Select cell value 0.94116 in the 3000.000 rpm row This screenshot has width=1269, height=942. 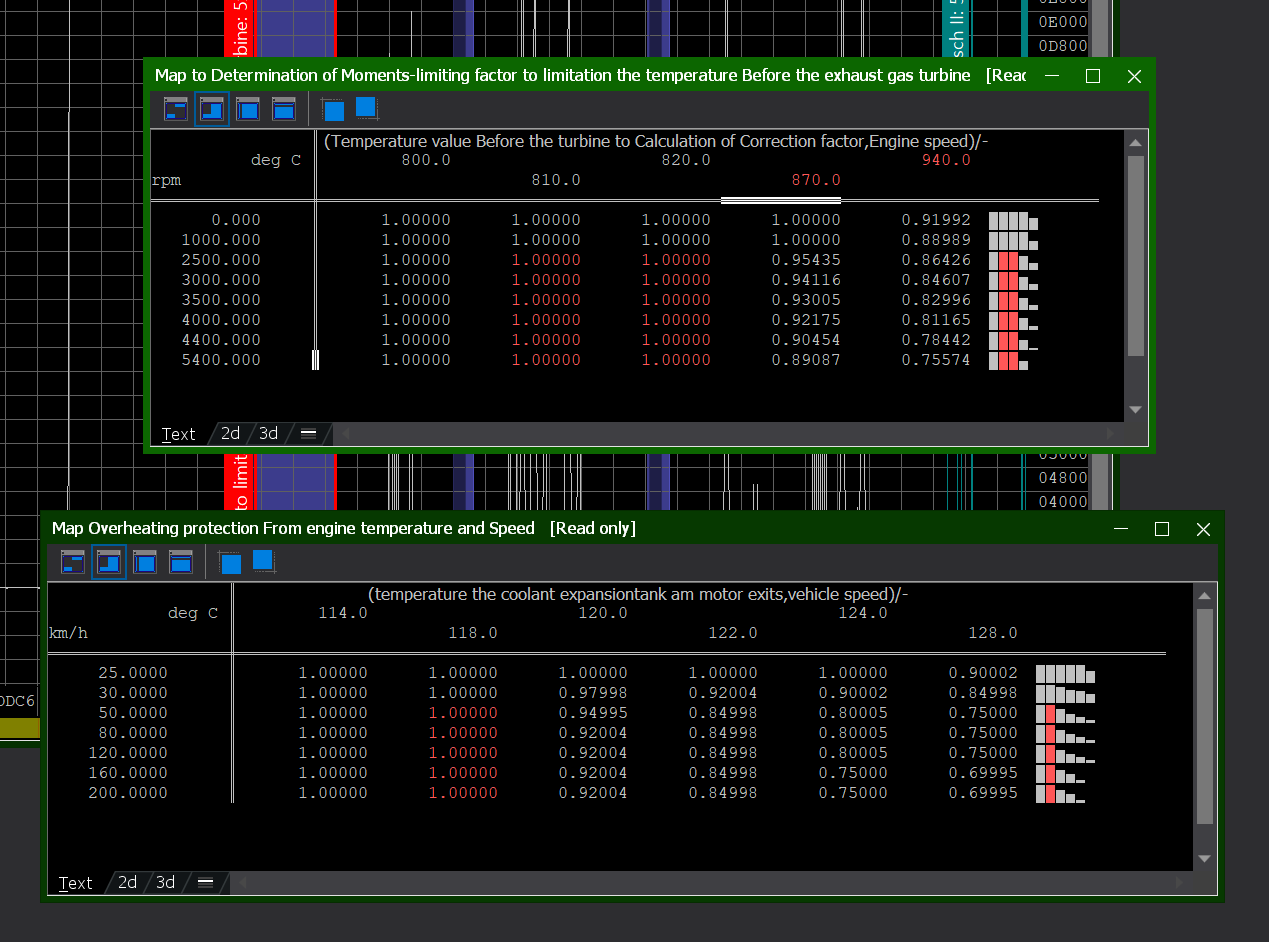coord(806,280)
